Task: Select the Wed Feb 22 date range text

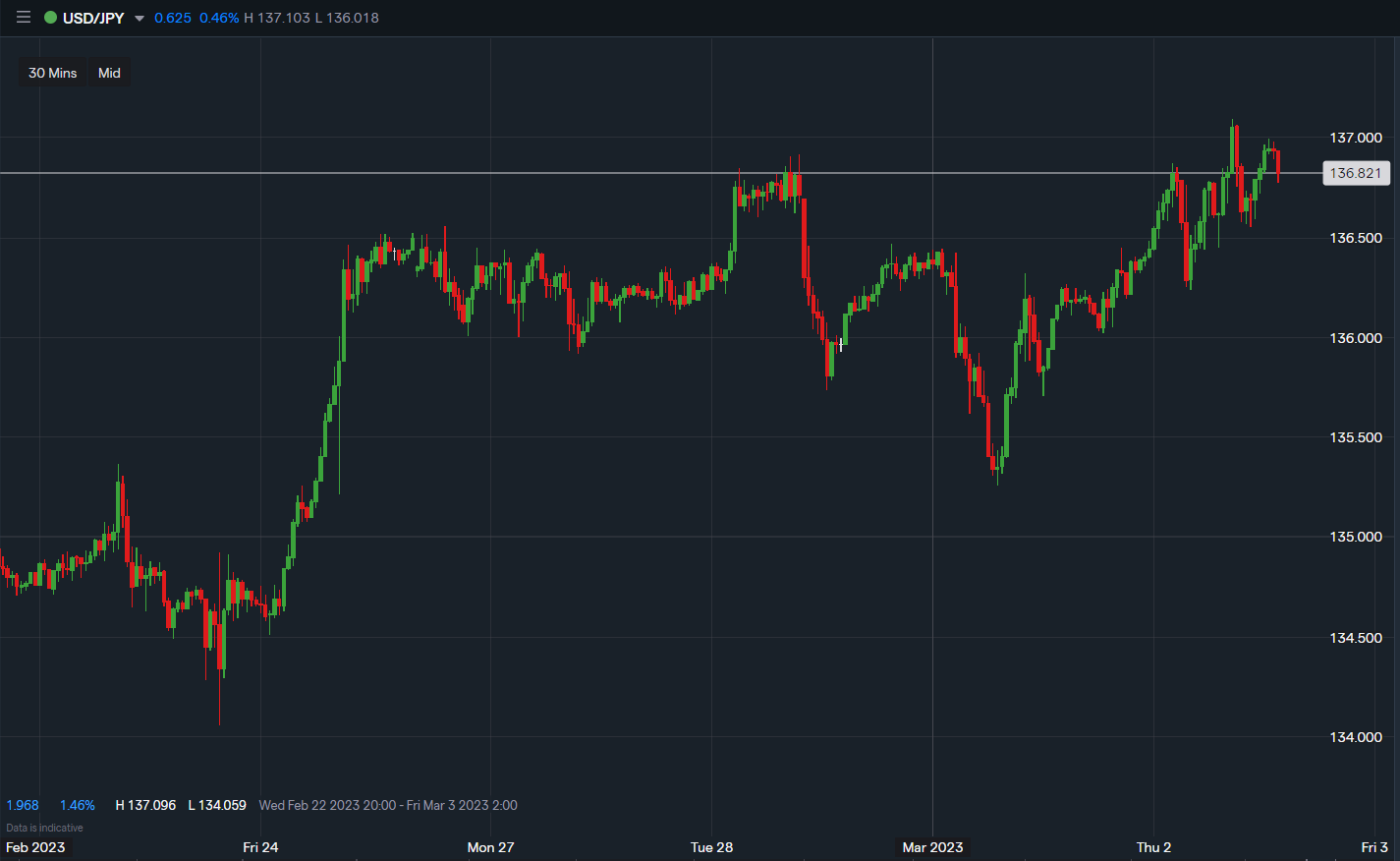Action: tap(388, 805)
